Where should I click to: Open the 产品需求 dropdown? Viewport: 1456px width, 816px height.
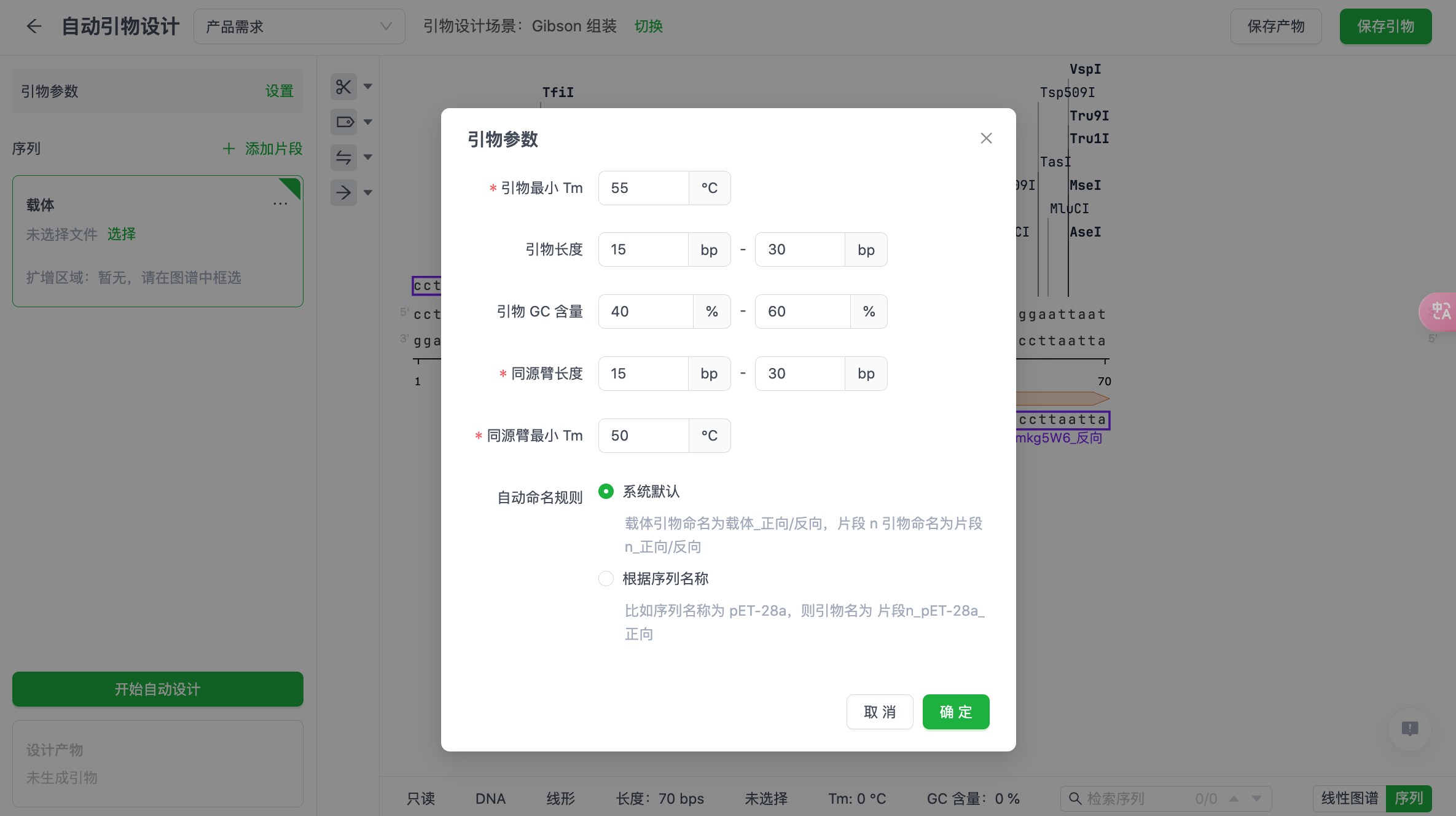pyautogui.click(x=299, y=26)
